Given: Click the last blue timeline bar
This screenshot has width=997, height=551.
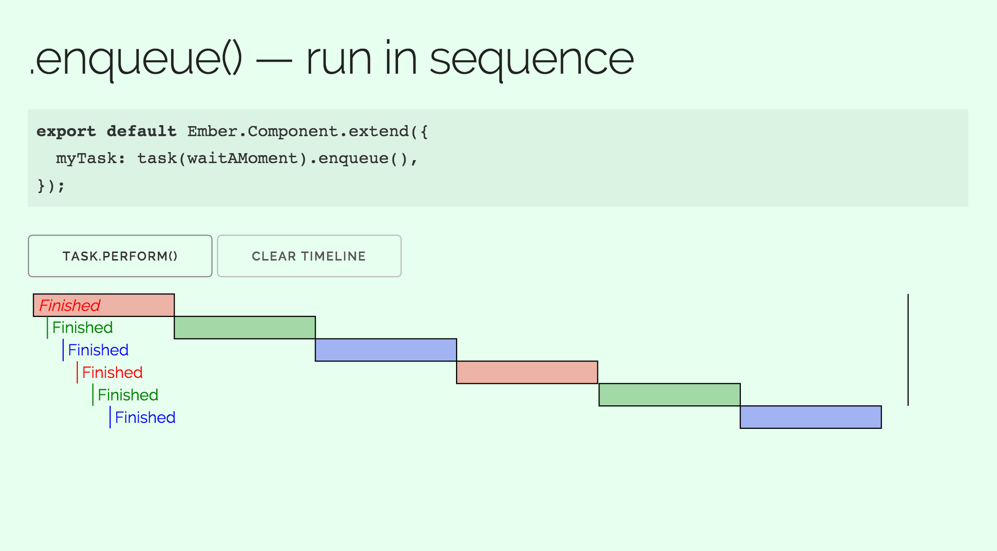Looking at the screenshot, I should (811, 417).
